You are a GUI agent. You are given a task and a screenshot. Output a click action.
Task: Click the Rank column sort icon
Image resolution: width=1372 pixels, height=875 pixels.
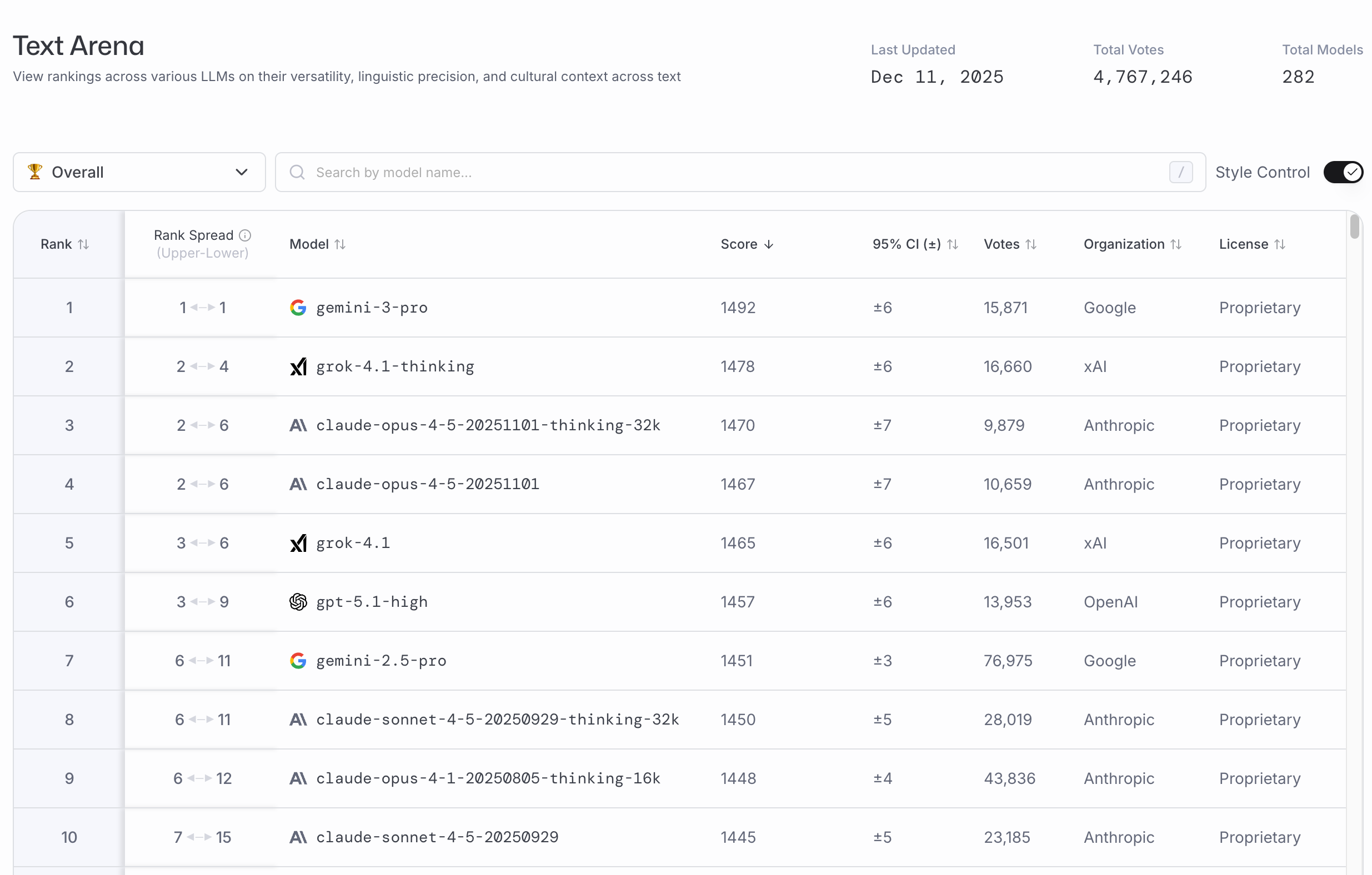click(84, 244)
